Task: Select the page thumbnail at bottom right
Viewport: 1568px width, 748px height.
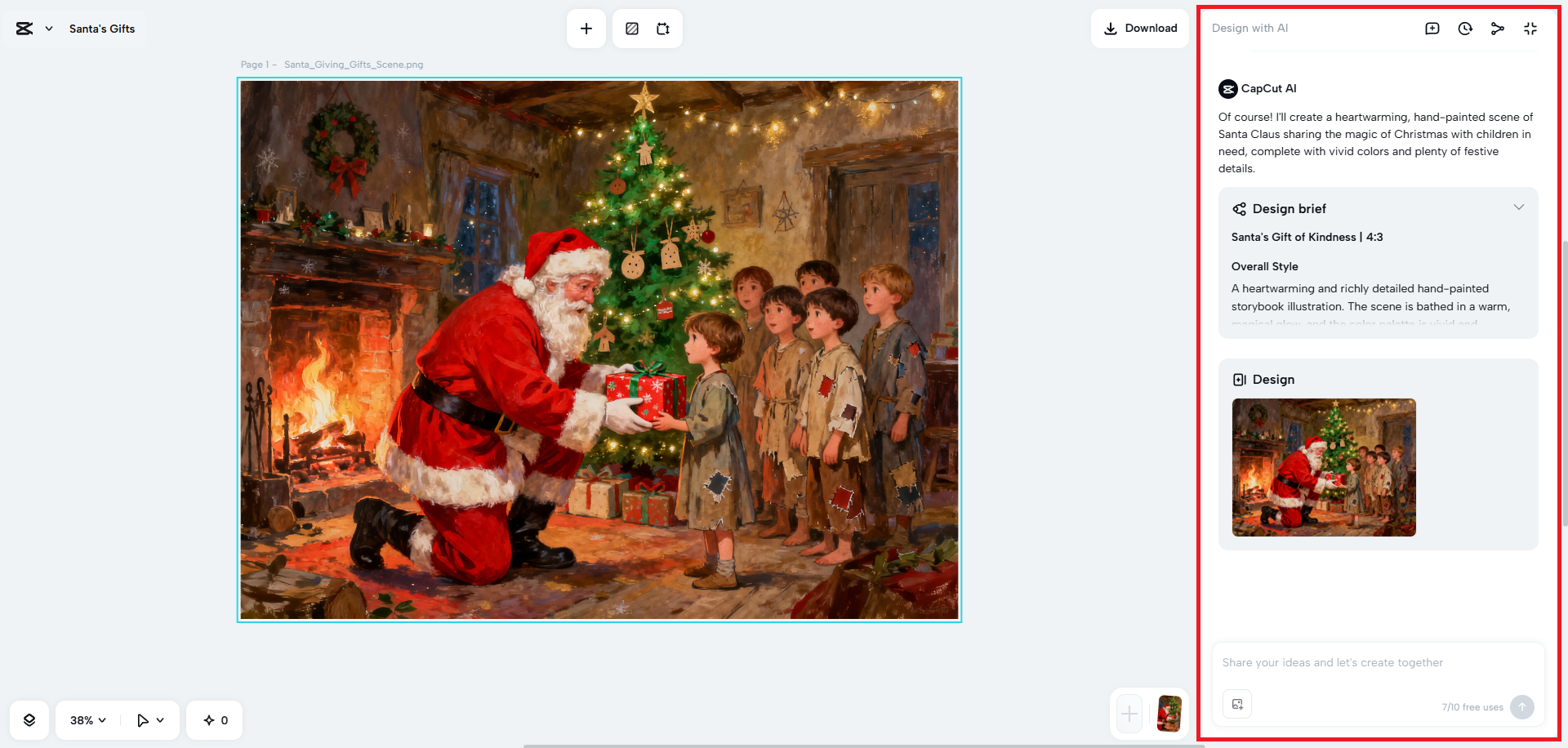Action: click(x=1169, y=714)
